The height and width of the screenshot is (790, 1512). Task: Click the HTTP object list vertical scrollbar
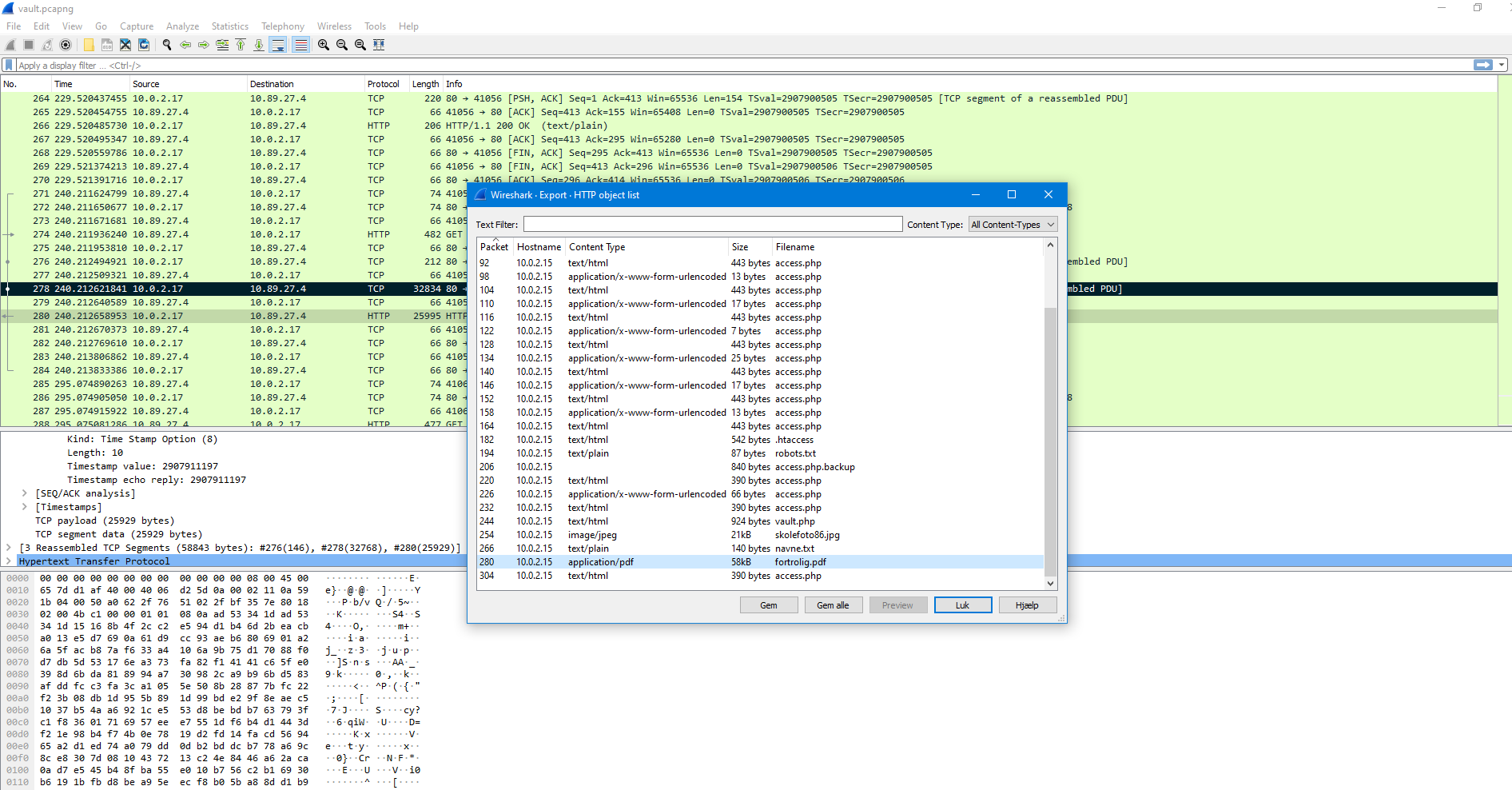pos(1050,413)
